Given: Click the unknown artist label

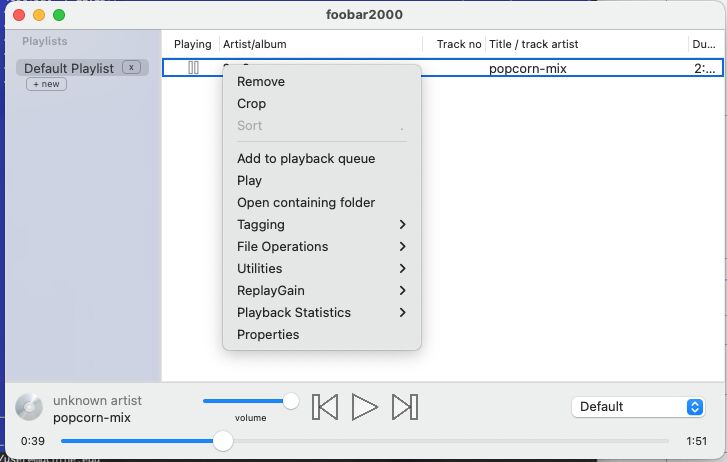Looking at the screenshot, I should pos(97,400).
